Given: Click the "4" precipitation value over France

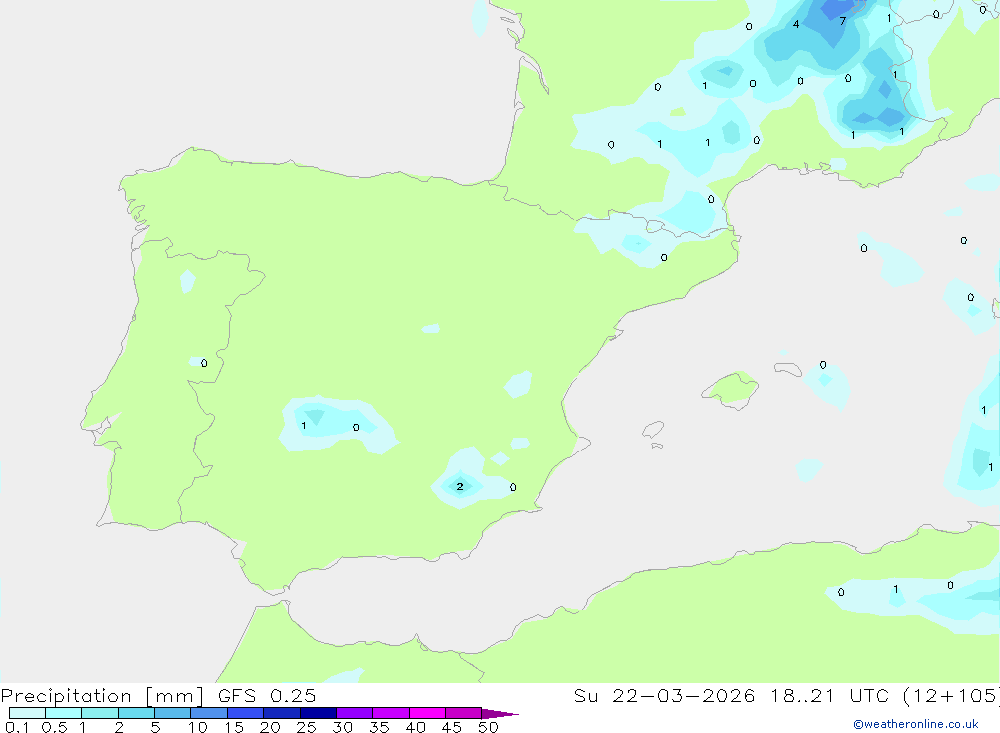Looking at the screenshot, I should pyautogui.click(x=796, y=24).
